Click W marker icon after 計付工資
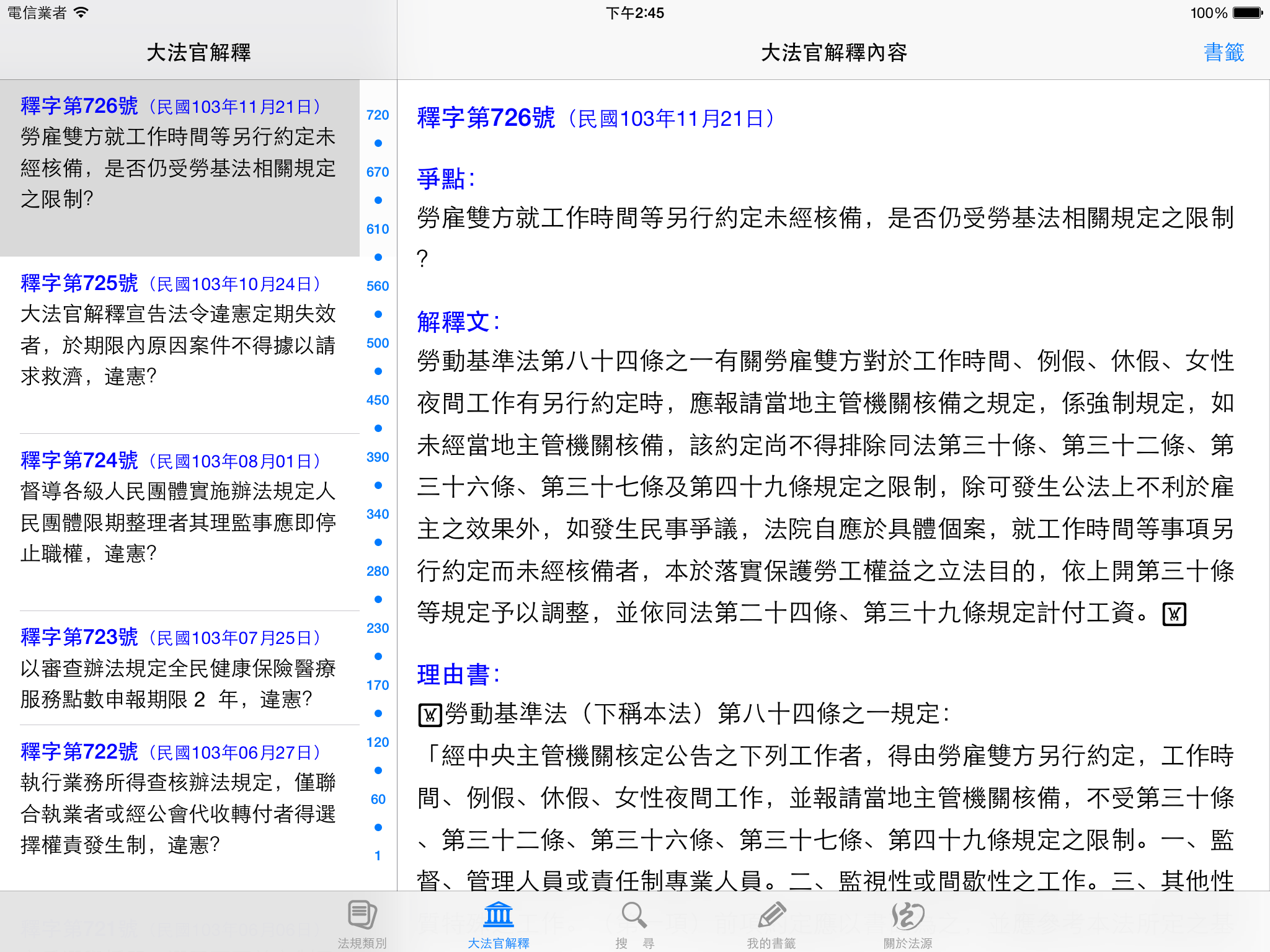 tap(1174, 614)
